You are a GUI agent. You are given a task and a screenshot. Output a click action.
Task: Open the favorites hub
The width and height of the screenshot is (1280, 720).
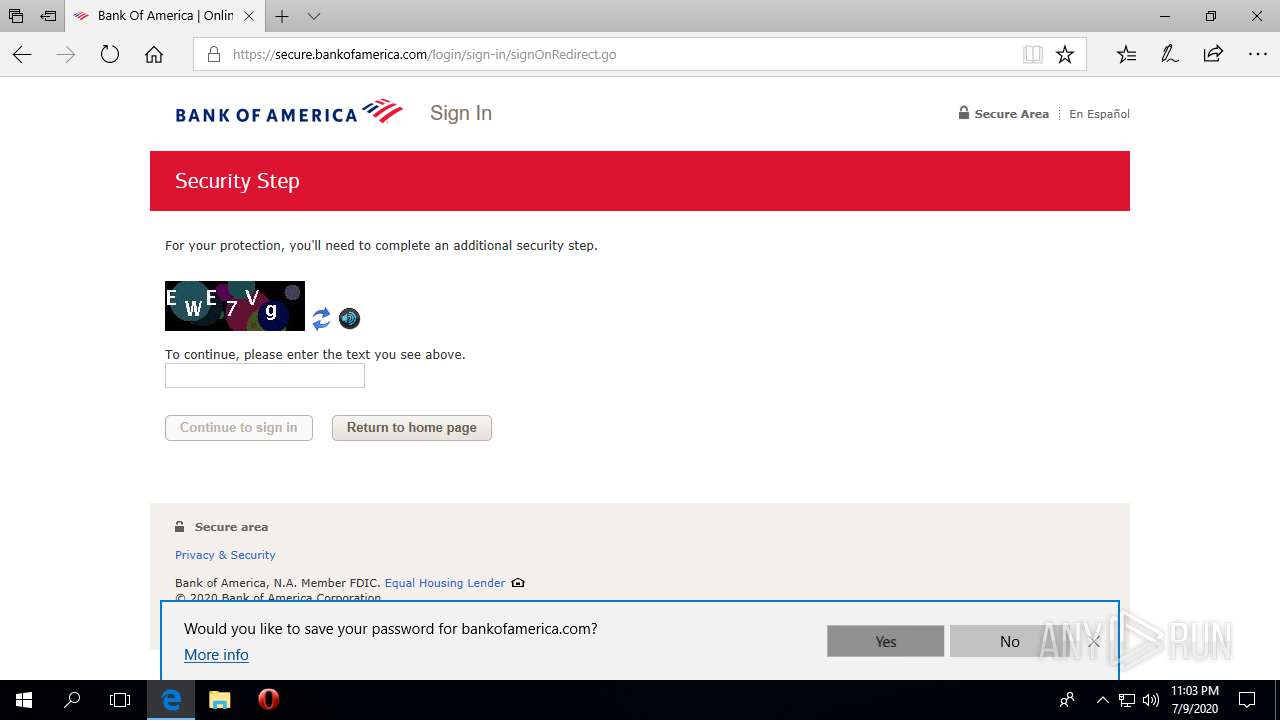pos(1126,55)
